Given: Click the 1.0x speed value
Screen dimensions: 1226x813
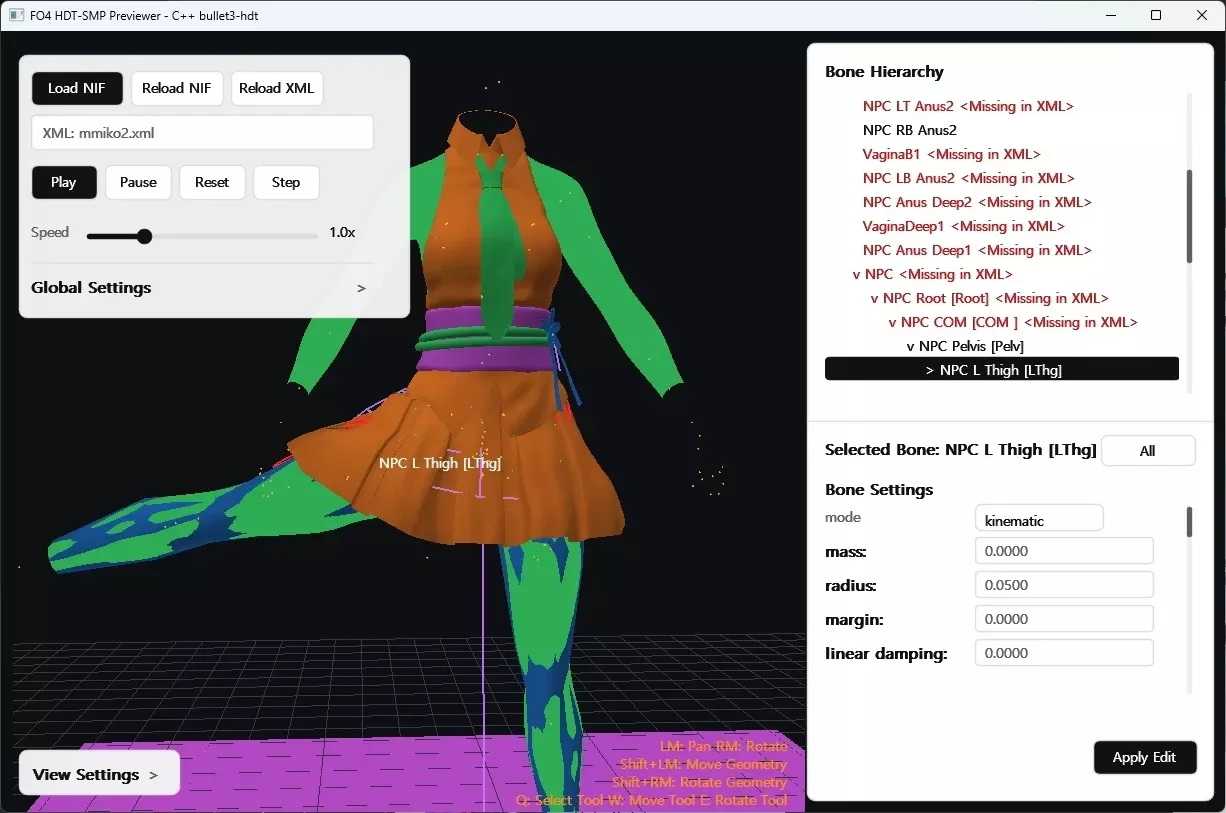Looking at the screenshot, I should (x=342, y=232).
